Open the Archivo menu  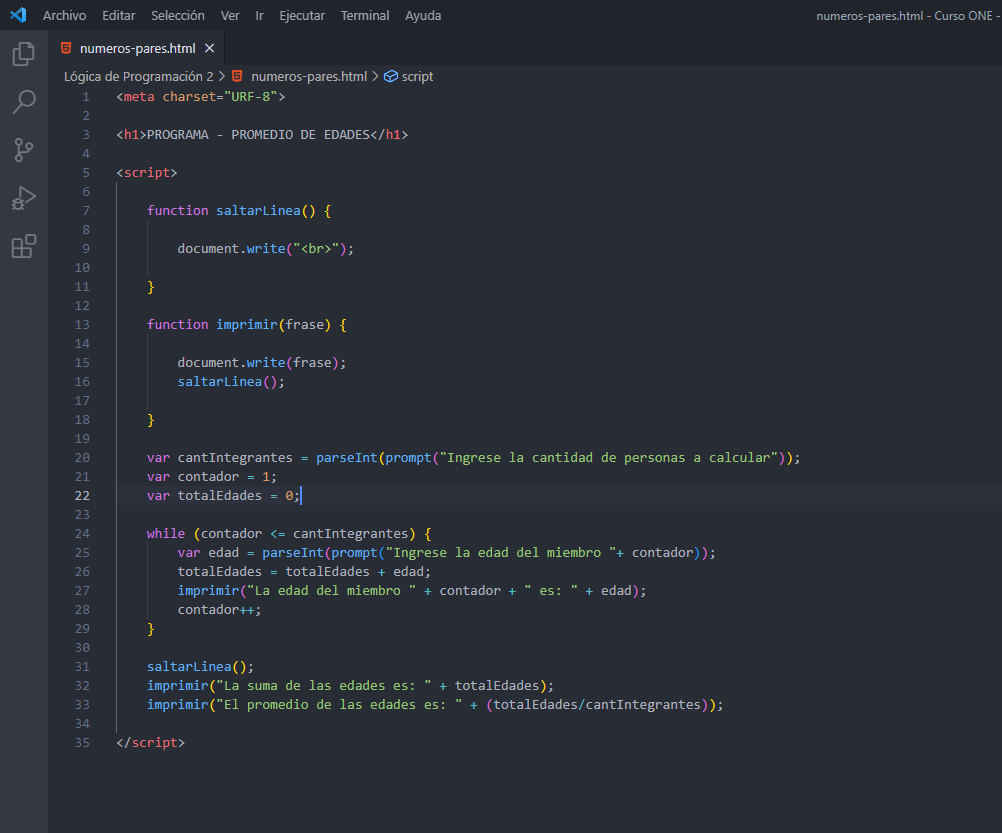coord(65,15)
